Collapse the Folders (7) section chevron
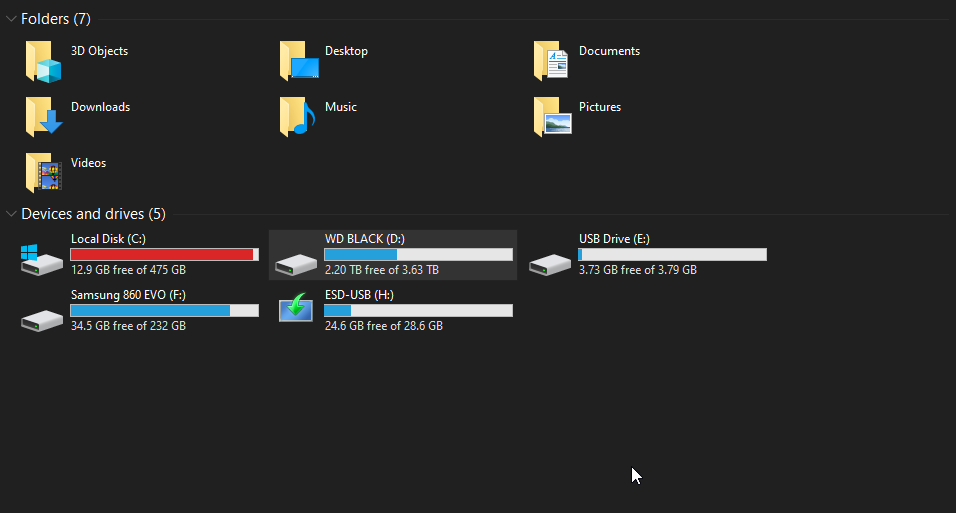 [x=11, y=19]
